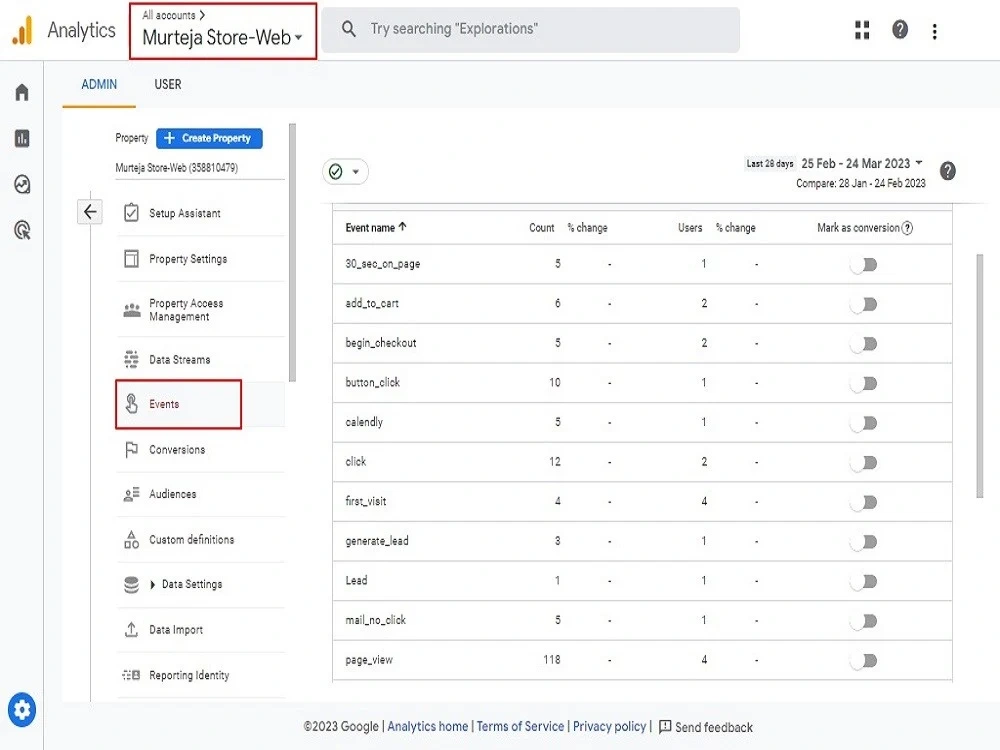The height and width of the screenshot is (750, 1000).
Task: Click the help icon in top bar
Action: [x=900, y=30]
